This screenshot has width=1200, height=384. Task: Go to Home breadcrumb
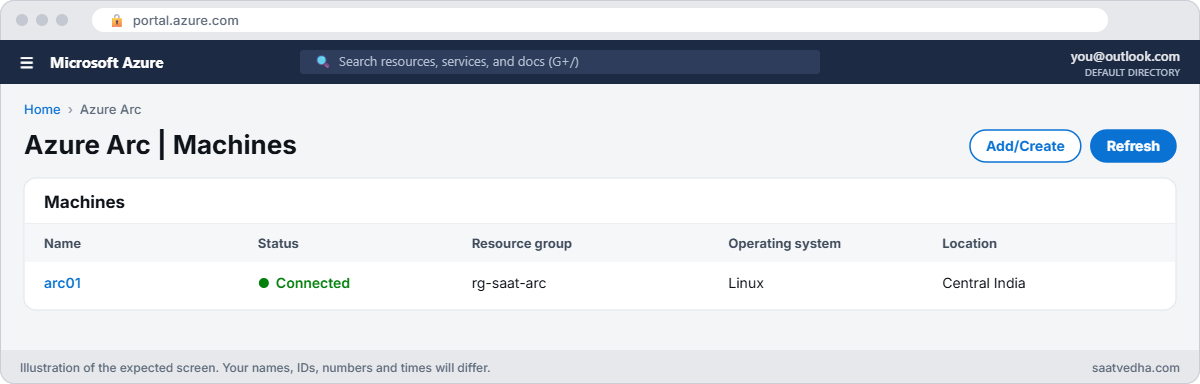click(42, 110)
